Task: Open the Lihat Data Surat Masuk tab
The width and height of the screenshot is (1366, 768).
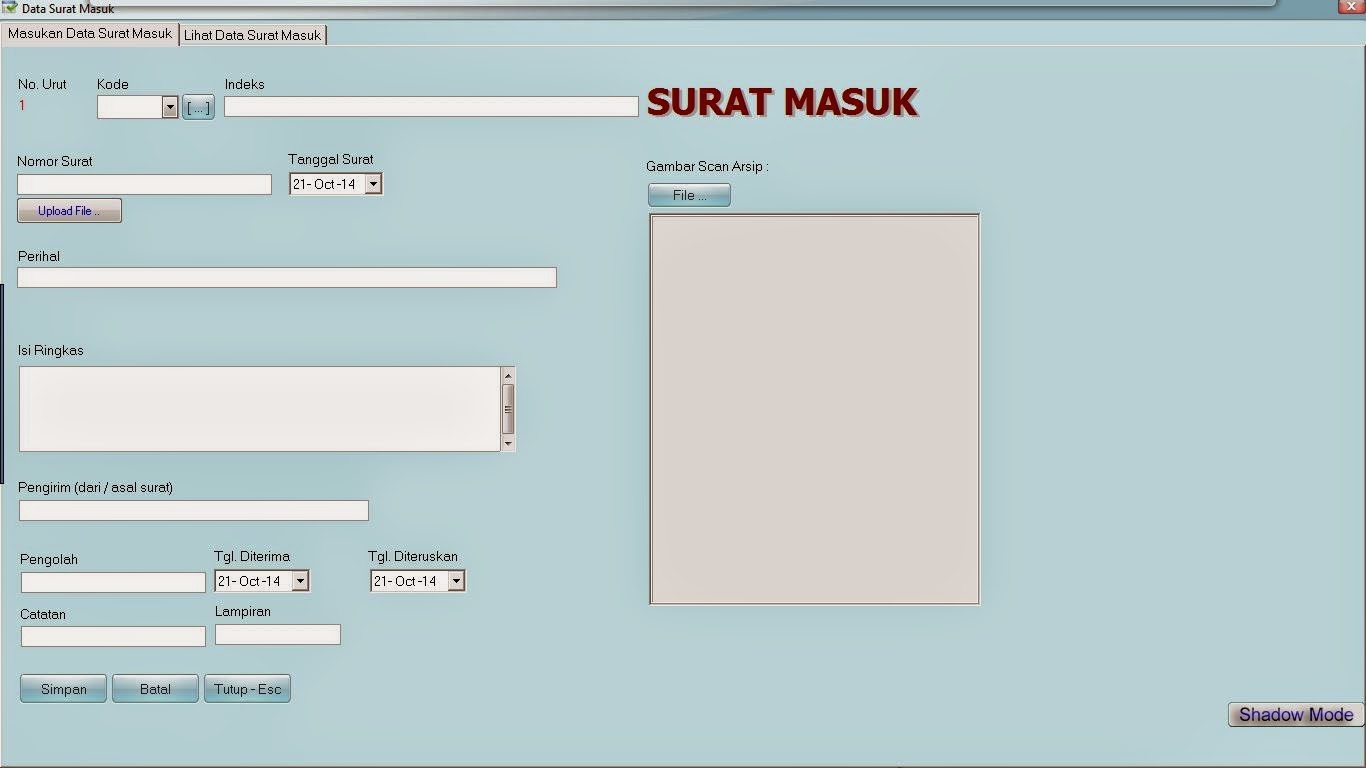Action: [253, 35]
